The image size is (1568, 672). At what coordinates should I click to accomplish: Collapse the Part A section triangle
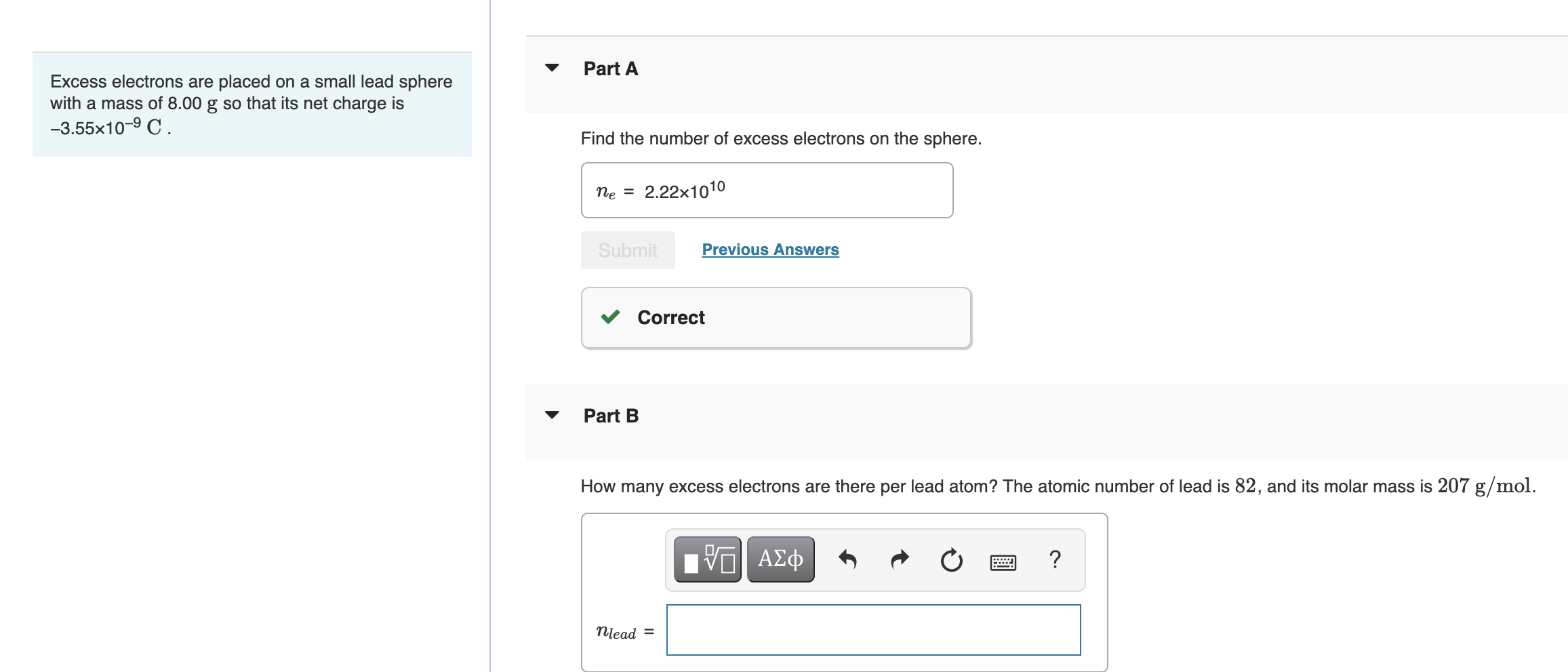552,68
